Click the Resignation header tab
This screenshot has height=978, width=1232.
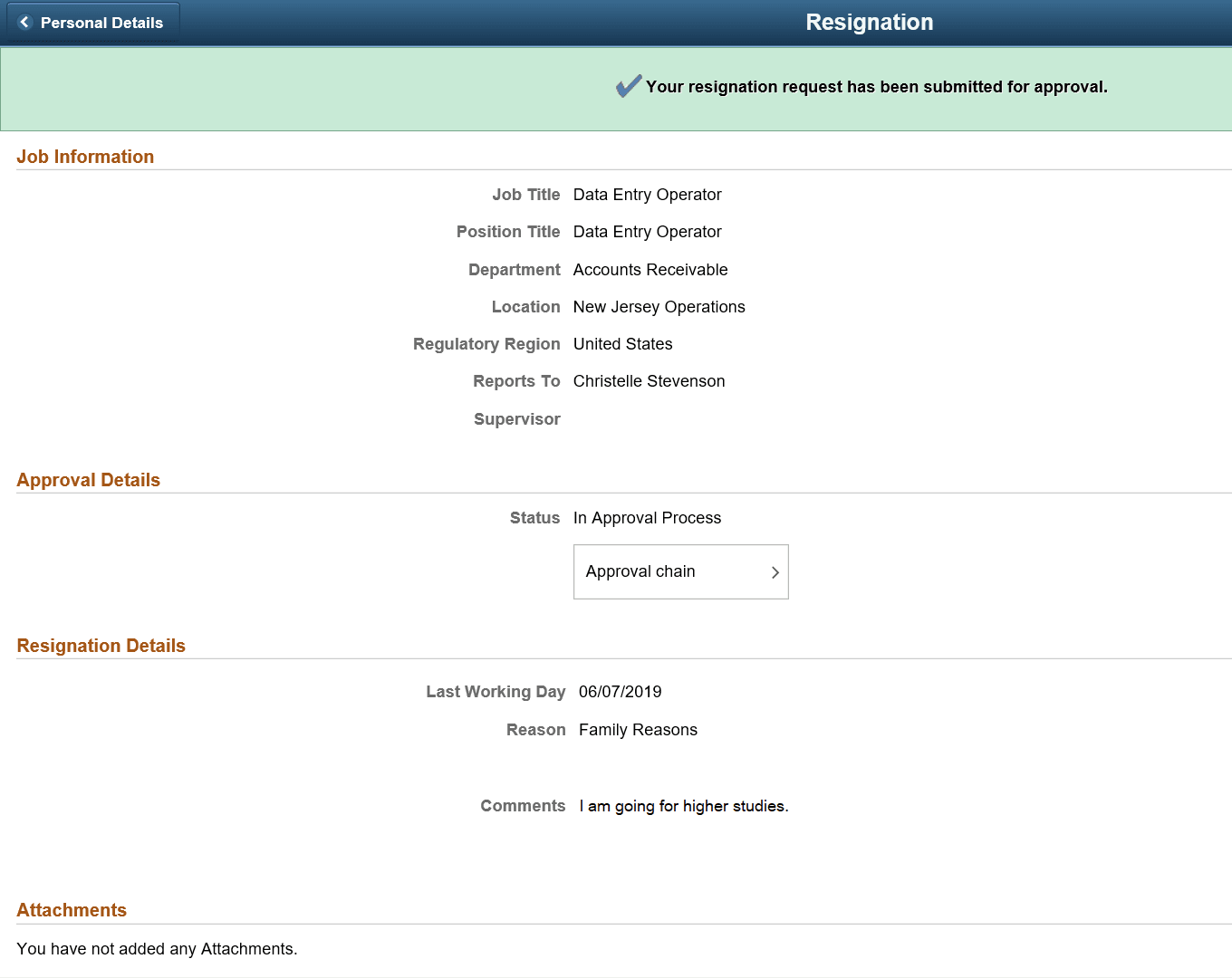869,22
